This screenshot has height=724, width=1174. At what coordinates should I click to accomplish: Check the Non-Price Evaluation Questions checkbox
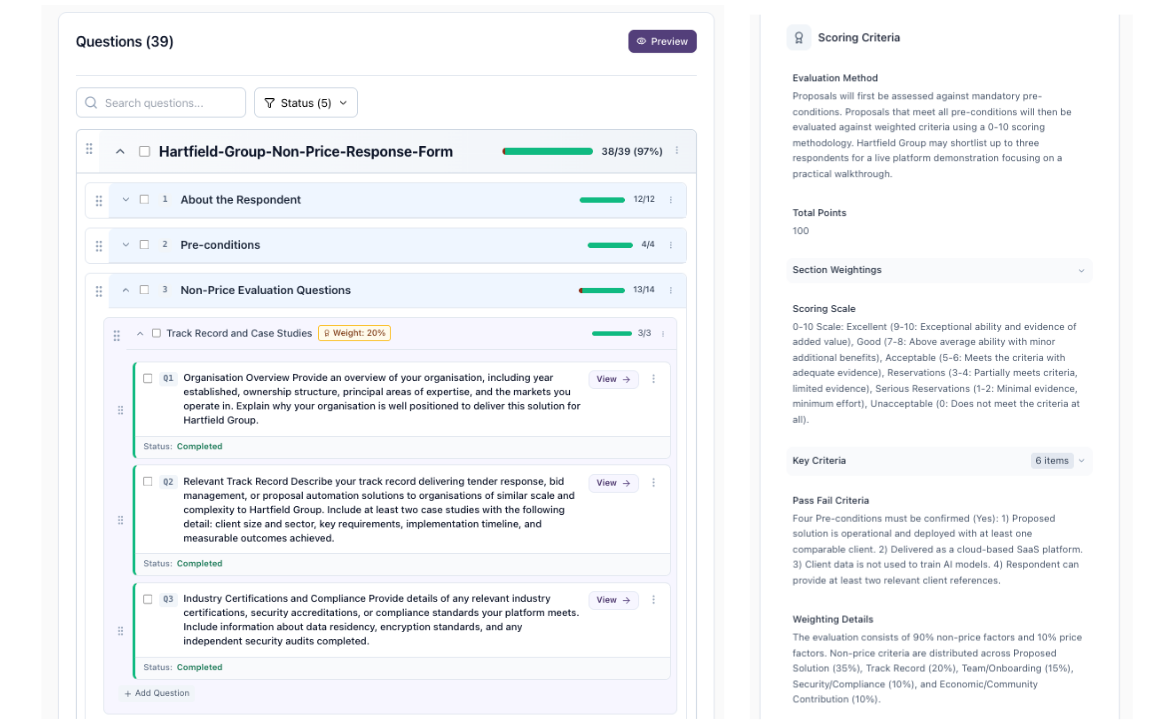145,290
